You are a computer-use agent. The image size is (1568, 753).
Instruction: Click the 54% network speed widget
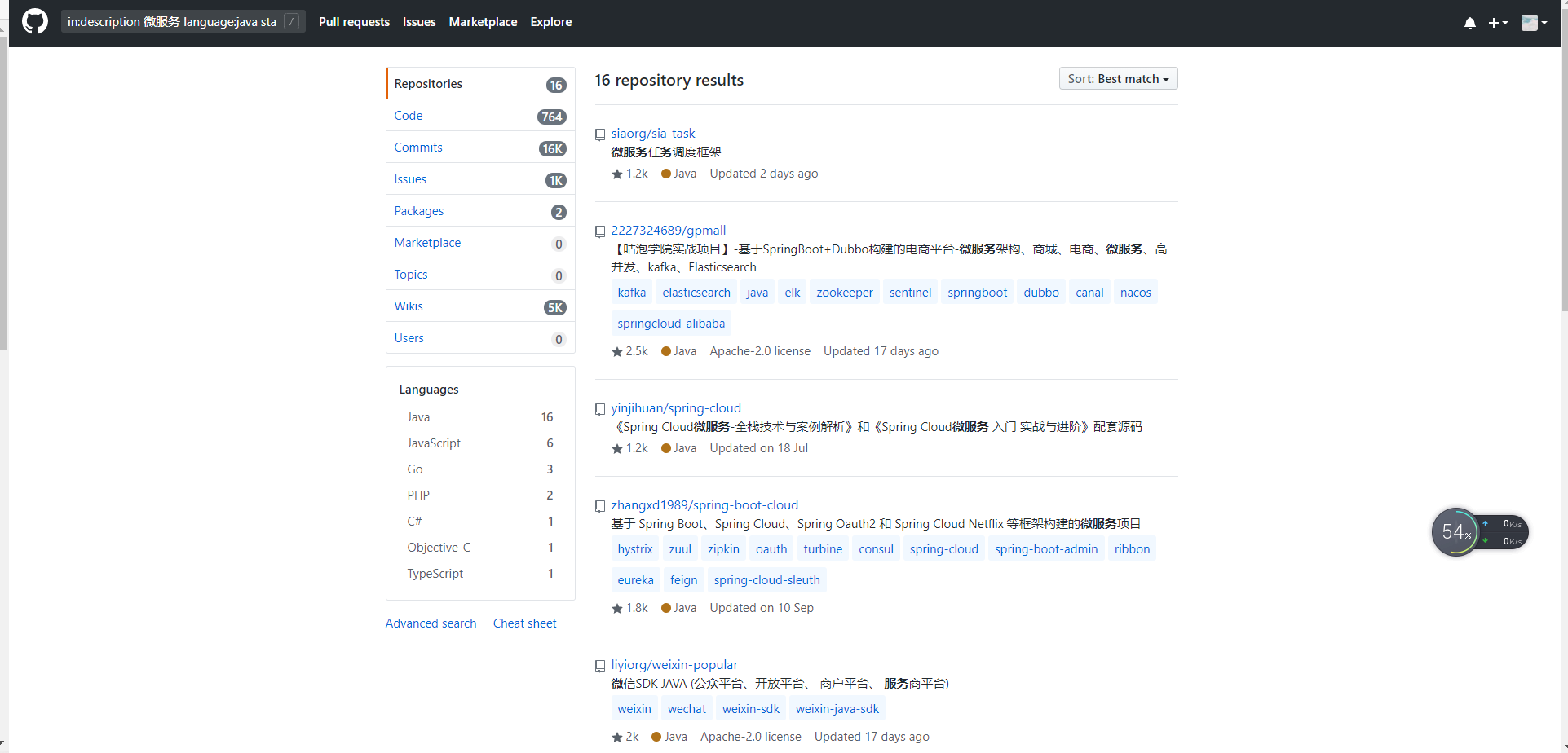1456,532
